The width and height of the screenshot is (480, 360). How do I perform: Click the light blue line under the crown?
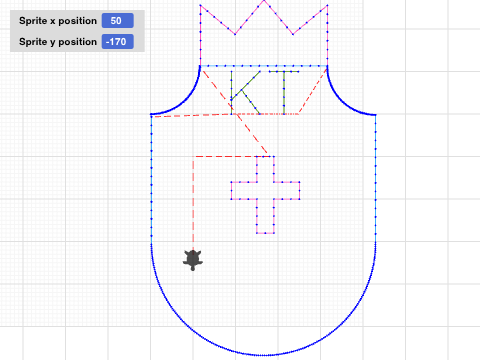(264, 66)
